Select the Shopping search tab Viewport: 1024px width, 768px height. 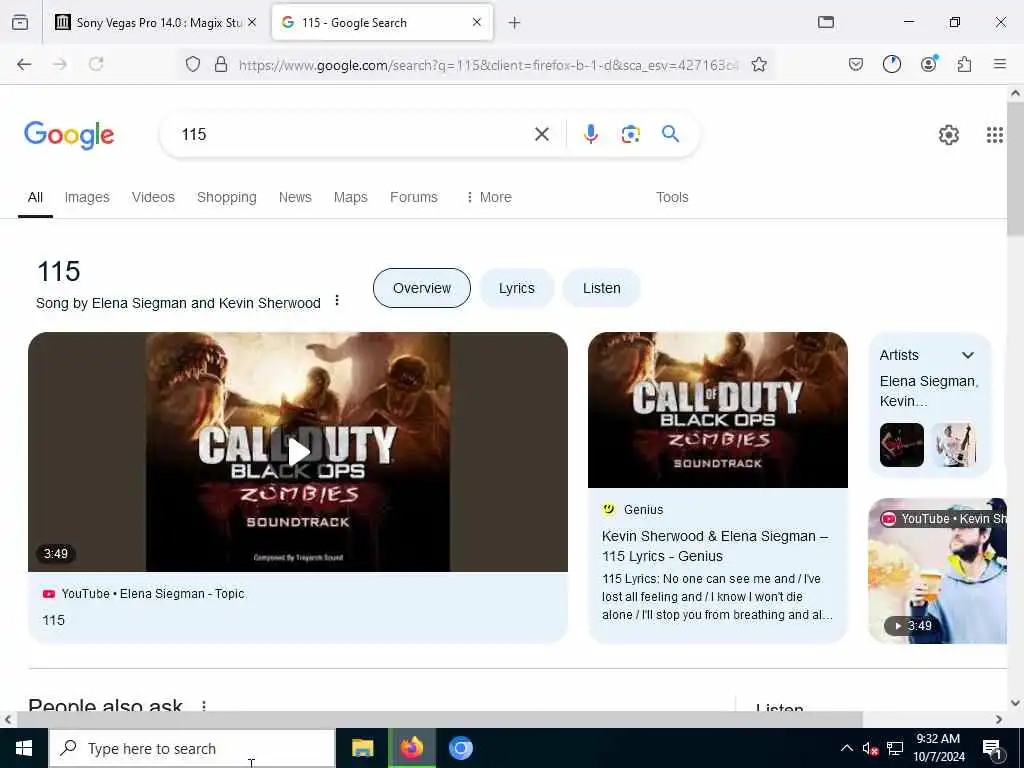click(x=227, y=197)
